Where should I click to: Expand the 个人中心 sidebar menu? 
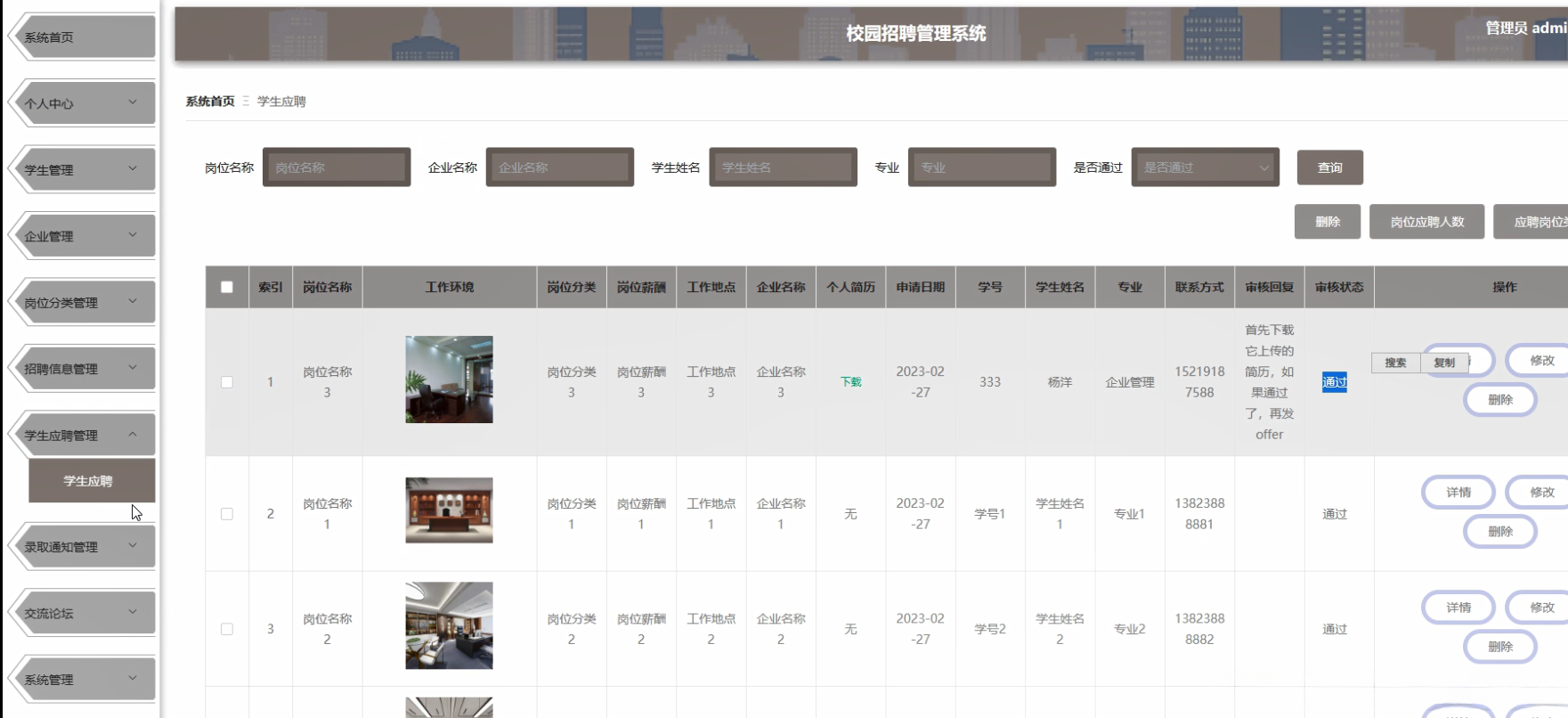point(82,103)
